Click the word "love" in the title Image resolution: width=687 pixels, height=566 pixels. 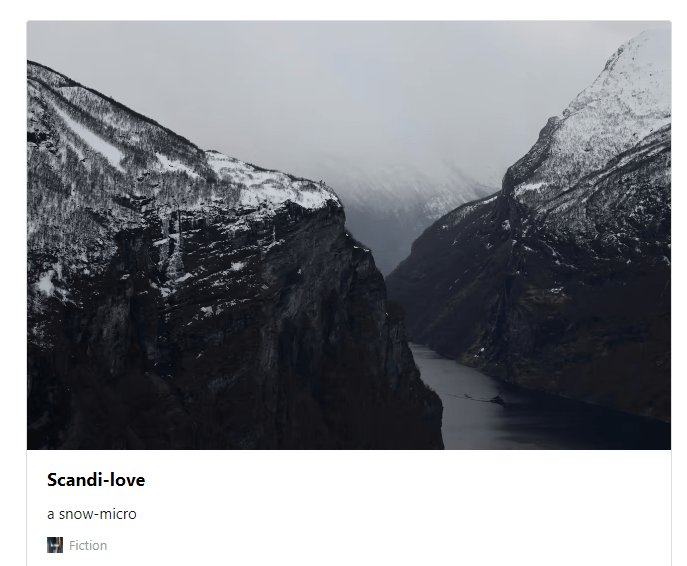tap(127, 480)
